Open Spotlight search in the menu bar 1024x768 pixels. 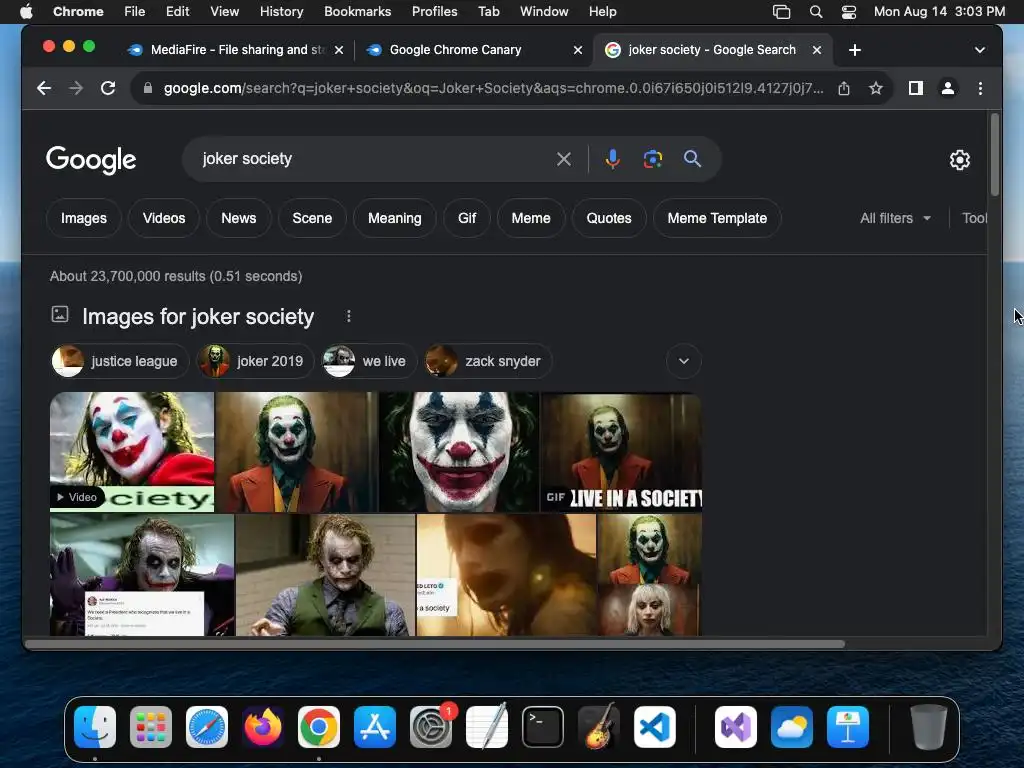[x=816, y=12]
